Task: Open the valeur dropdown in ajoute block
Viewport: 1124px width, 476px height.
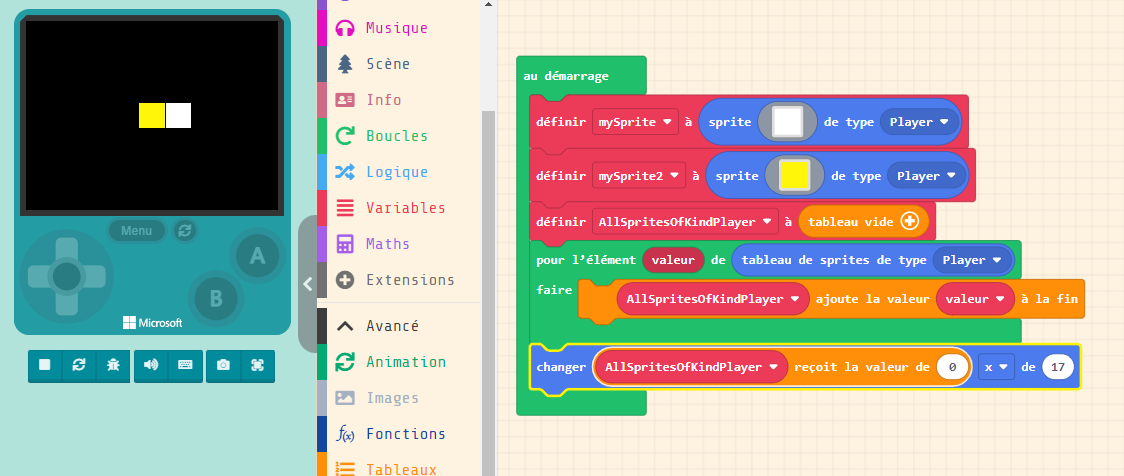Action: coord(975,299)
